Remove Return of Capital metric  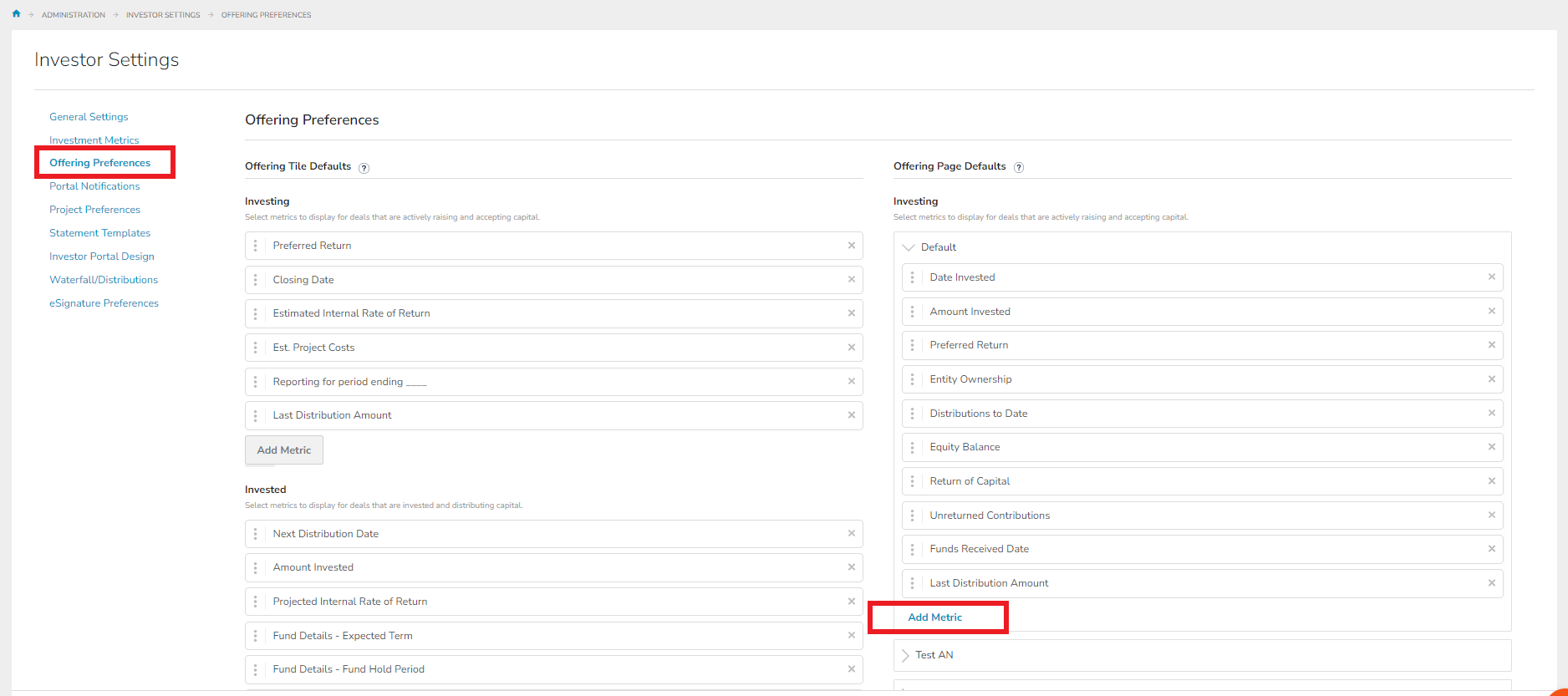tap(1492, 481)
